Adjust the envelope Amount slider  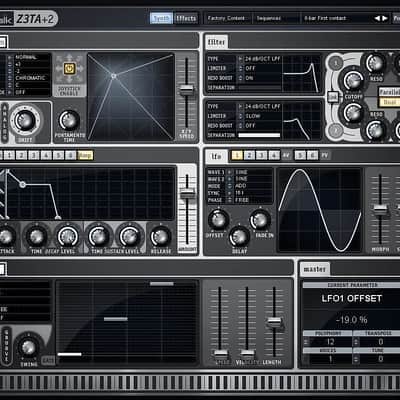click(187, 193)
